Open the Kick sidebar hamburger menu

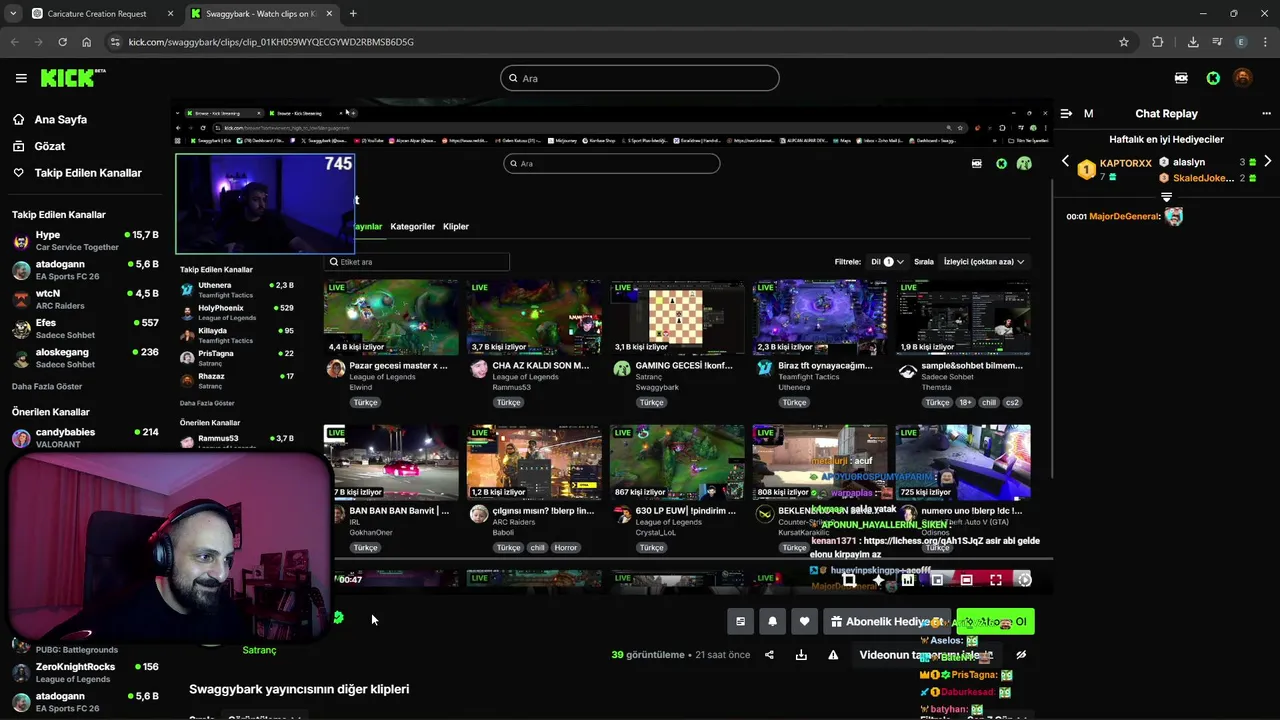tap(21, 78)
